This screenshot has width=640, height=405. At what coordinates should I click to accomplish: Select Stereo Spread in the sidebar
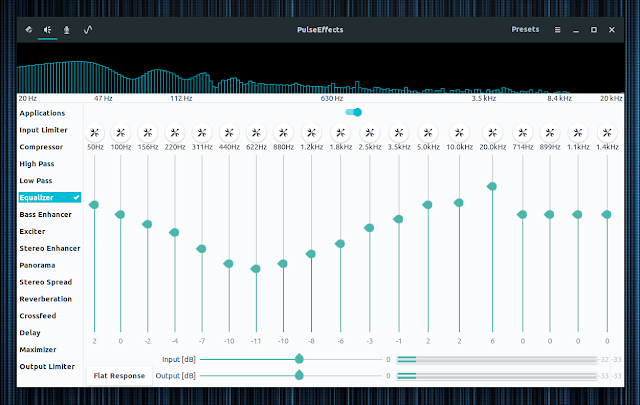pyautogui.click(x=46, y=282)
